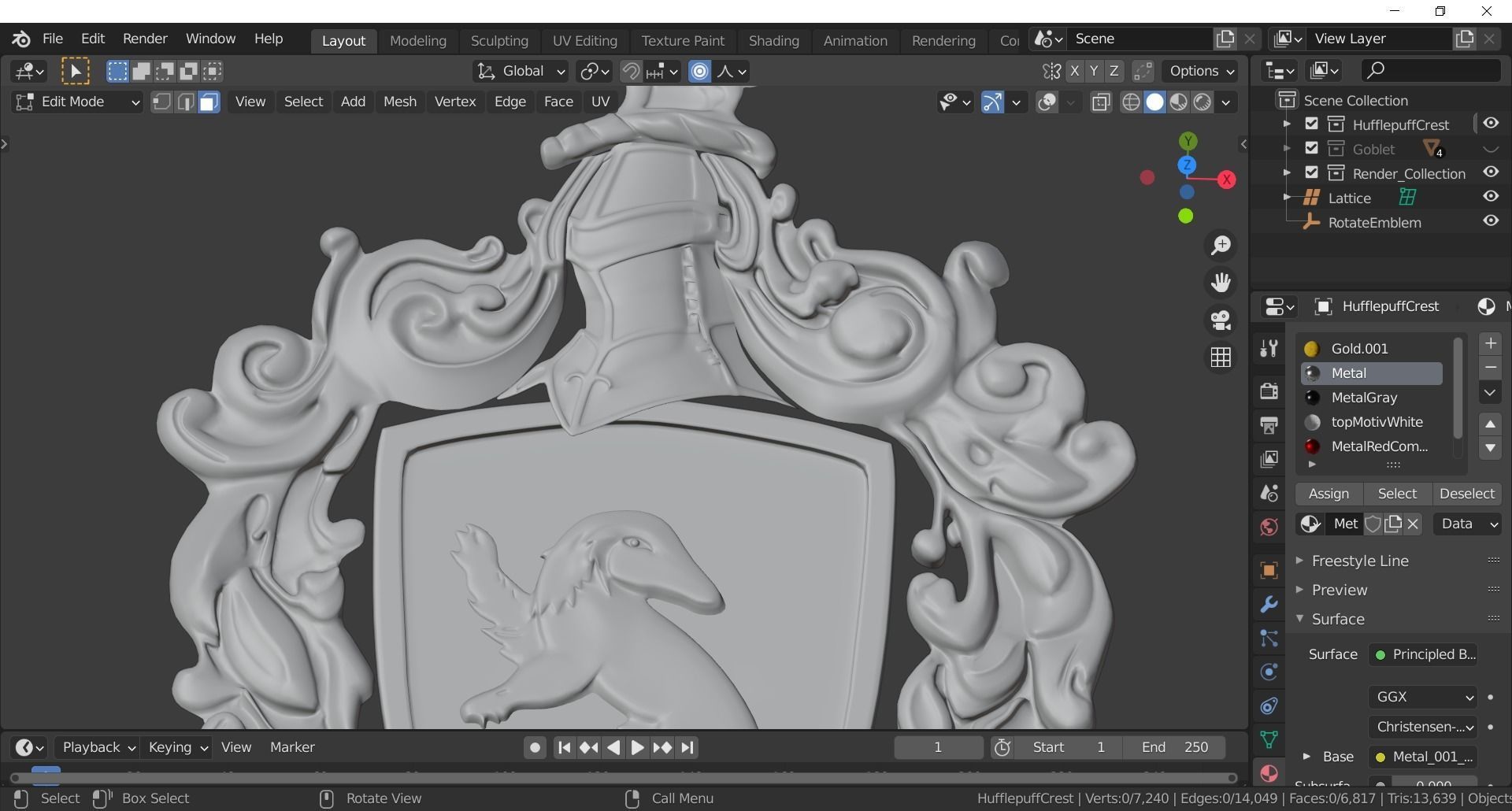Toggle the camera view gizmo

(x=1221, y=320)
